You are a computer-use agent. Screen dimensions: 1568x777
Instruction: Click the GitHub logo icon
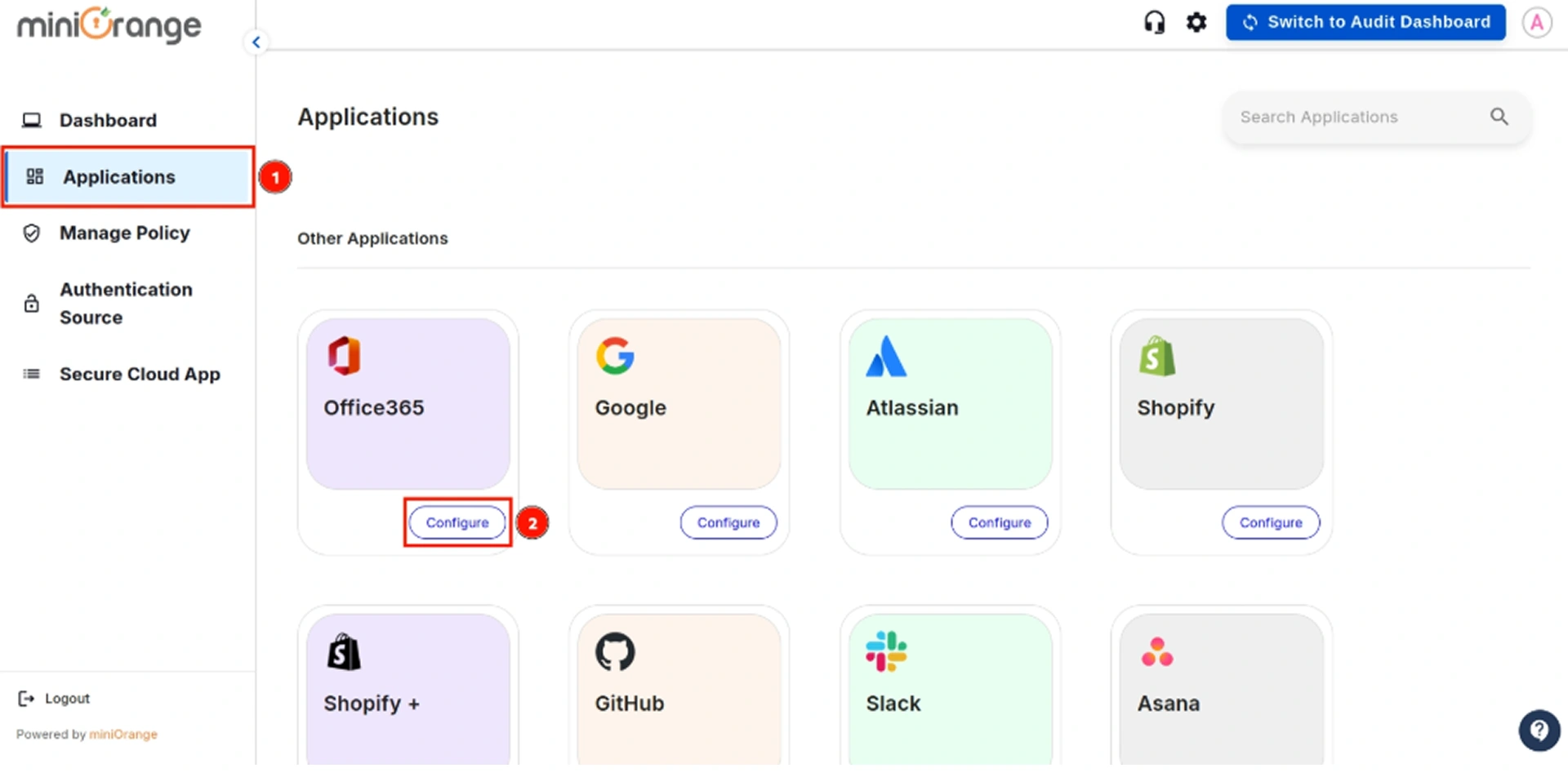click(614, 651)
